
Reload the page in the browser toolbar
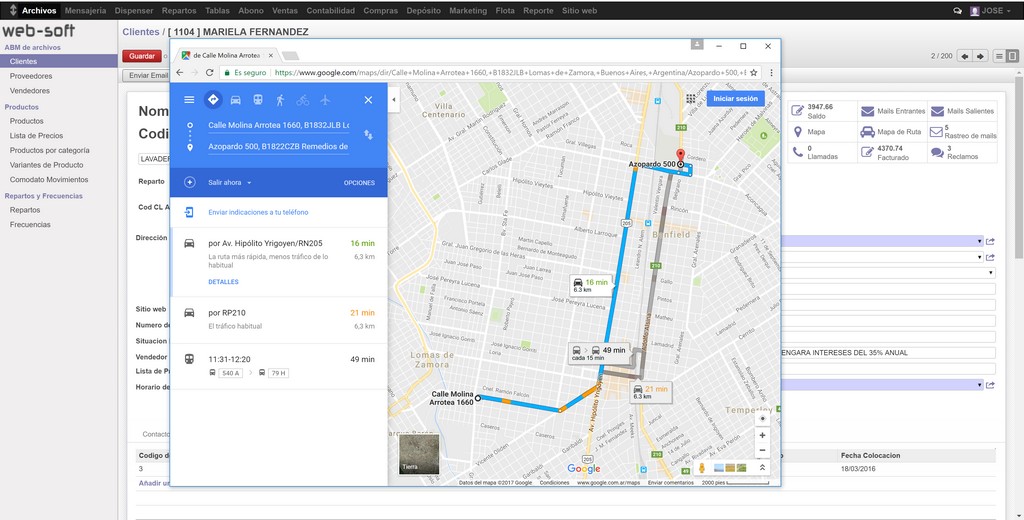[x=210, y=73]
